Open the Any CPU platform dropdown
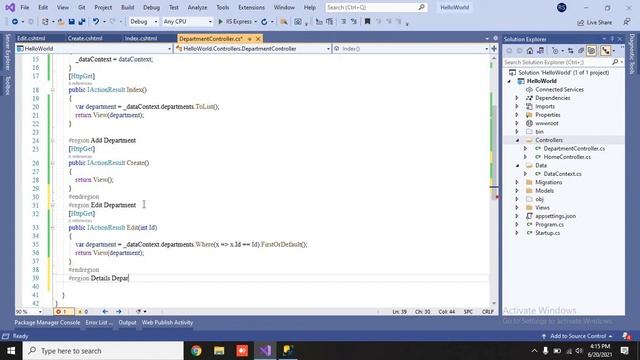This screenshot has height=360, width=640. [187, 22]
